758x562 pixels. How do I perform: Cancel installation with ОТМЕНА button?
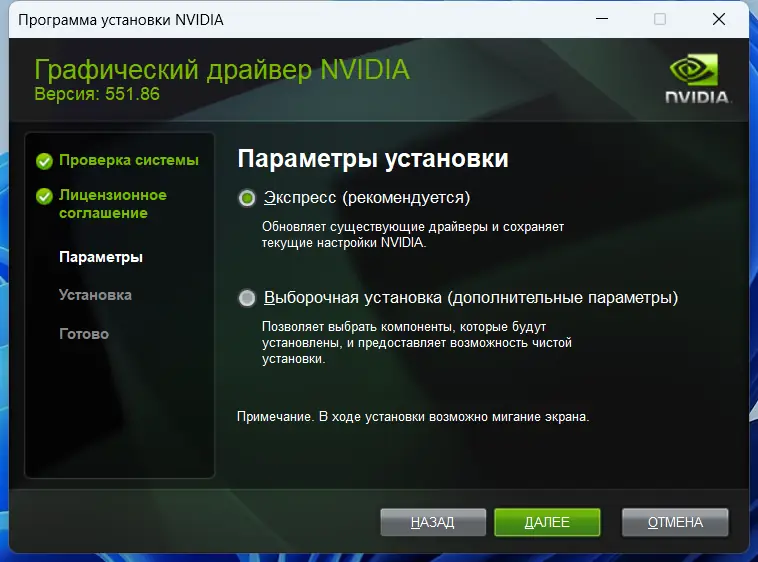pos(675,522)
